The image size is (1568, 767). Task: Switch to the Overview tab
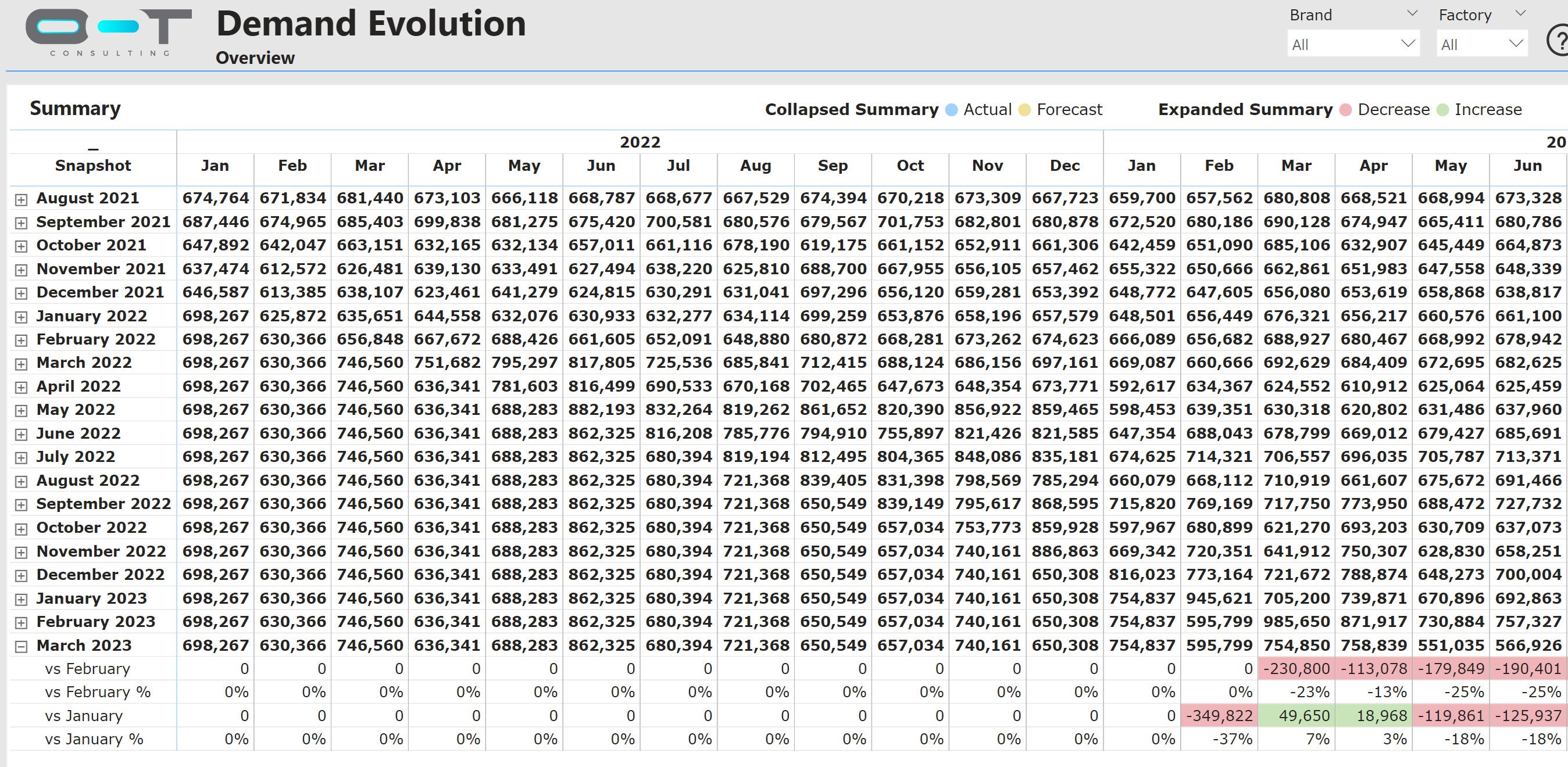coord(255,58)
